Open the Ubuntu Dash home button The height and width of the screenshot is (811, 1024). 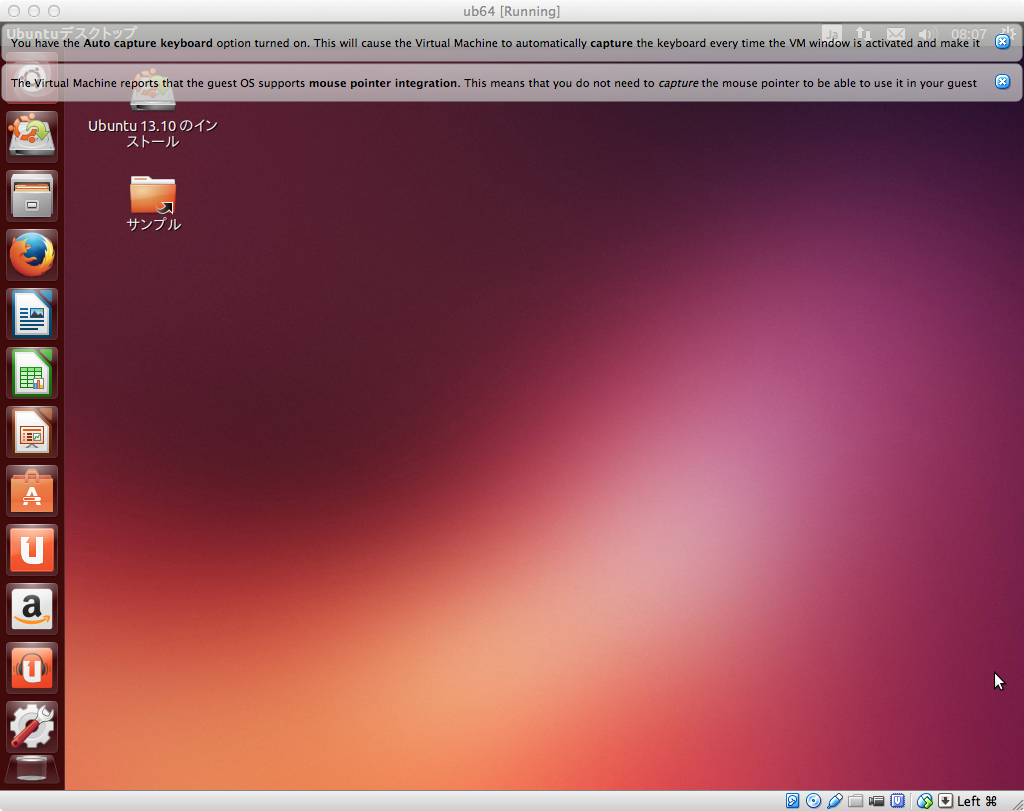(32, 80)
